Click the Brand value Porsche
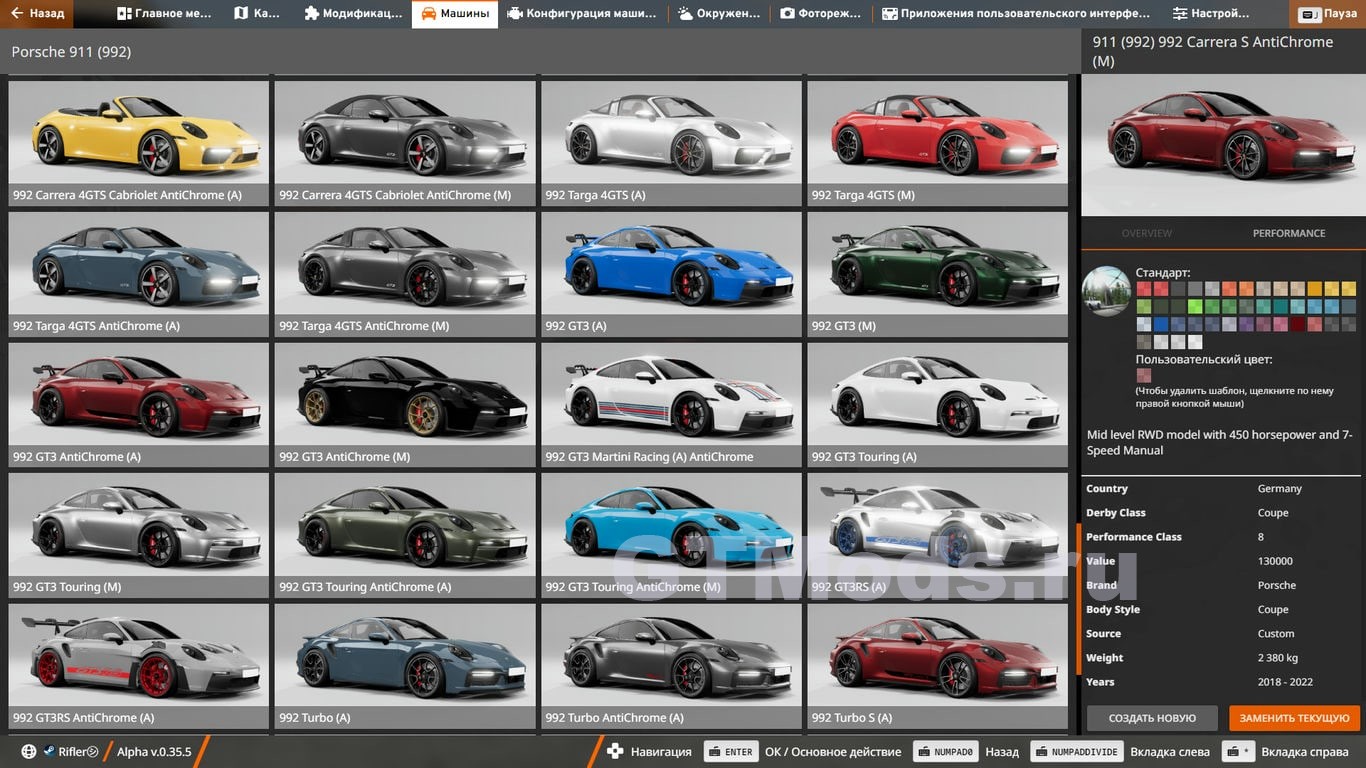This screenshot has width=1366, height=768. point(1276,585)
